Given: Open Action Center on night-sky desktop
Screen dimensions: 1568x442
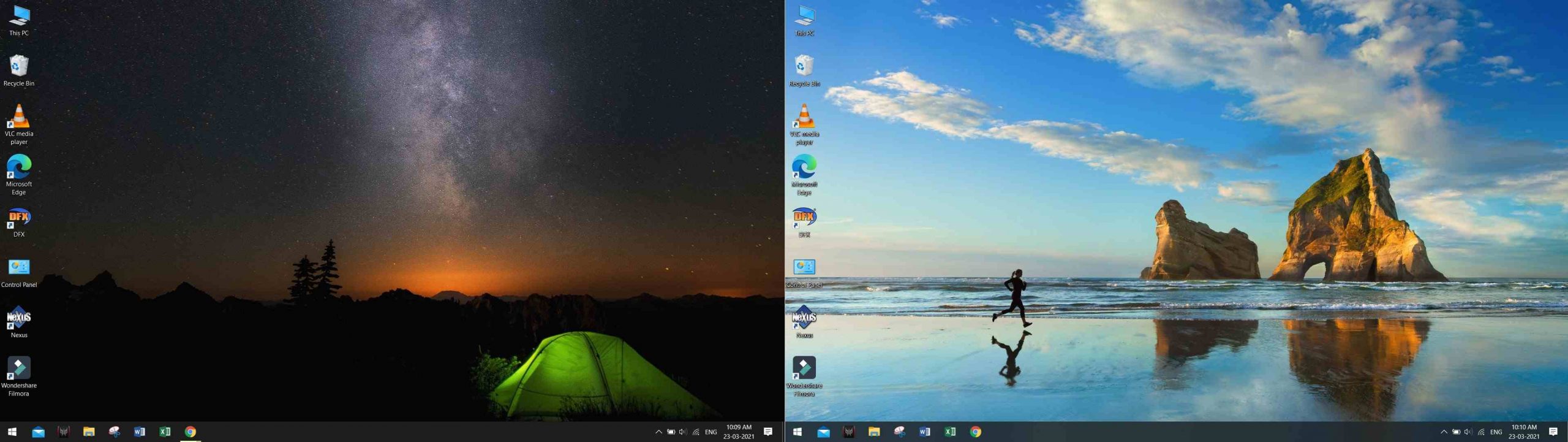Looking at the screenshot, I should [768, 432].
